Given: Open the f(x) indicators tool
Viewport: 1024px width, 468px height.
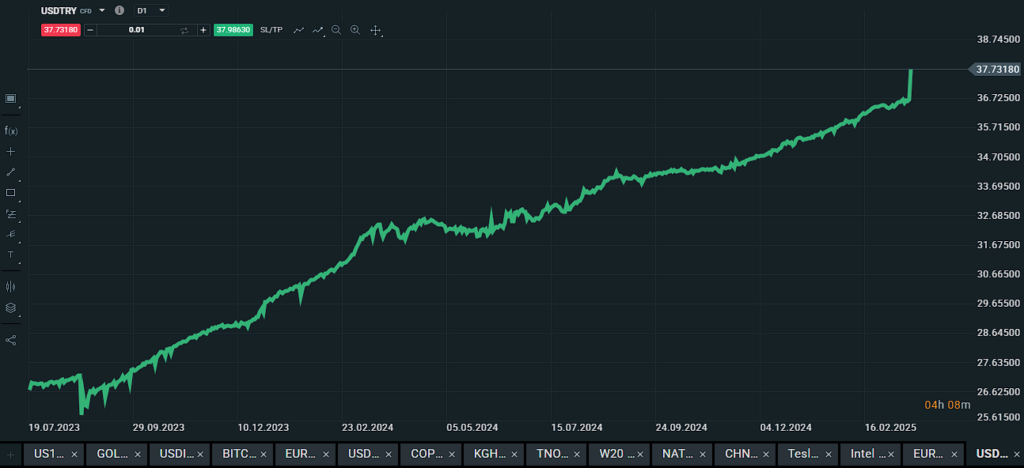Looking at the screenshot, I should (x=11, y=131).
